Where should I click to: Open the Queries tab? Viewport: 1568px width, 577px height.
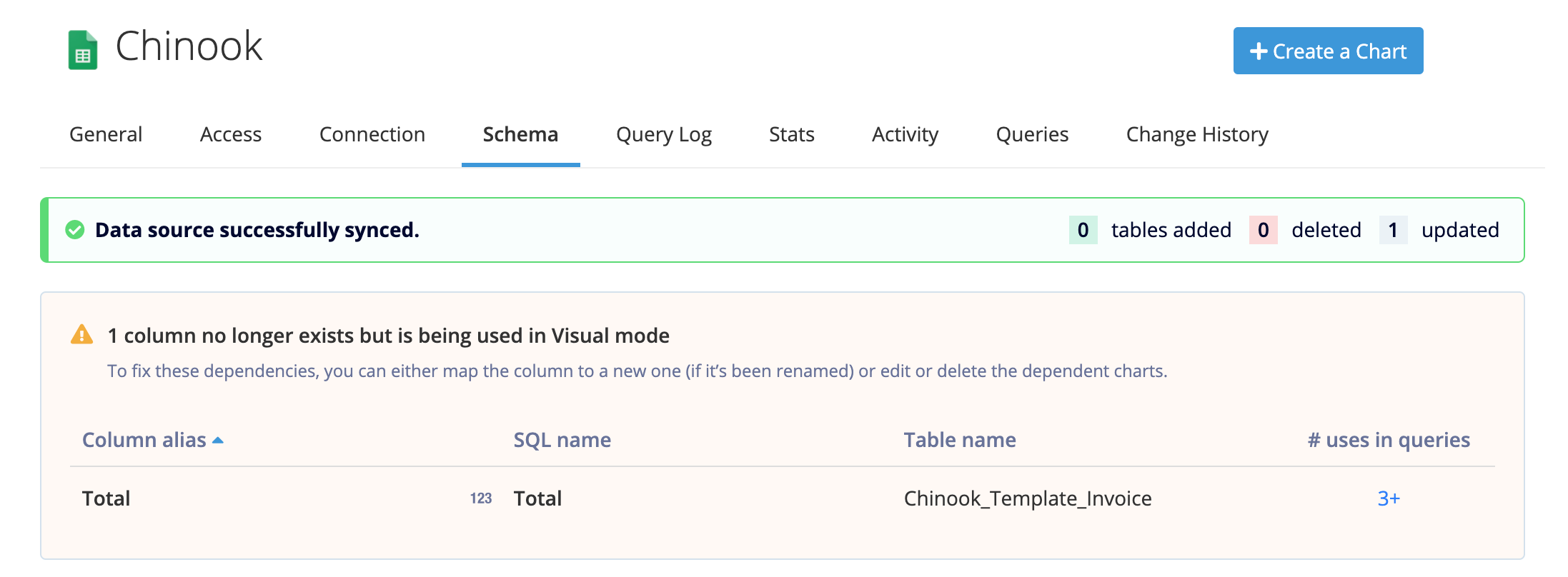[1032, 134]
